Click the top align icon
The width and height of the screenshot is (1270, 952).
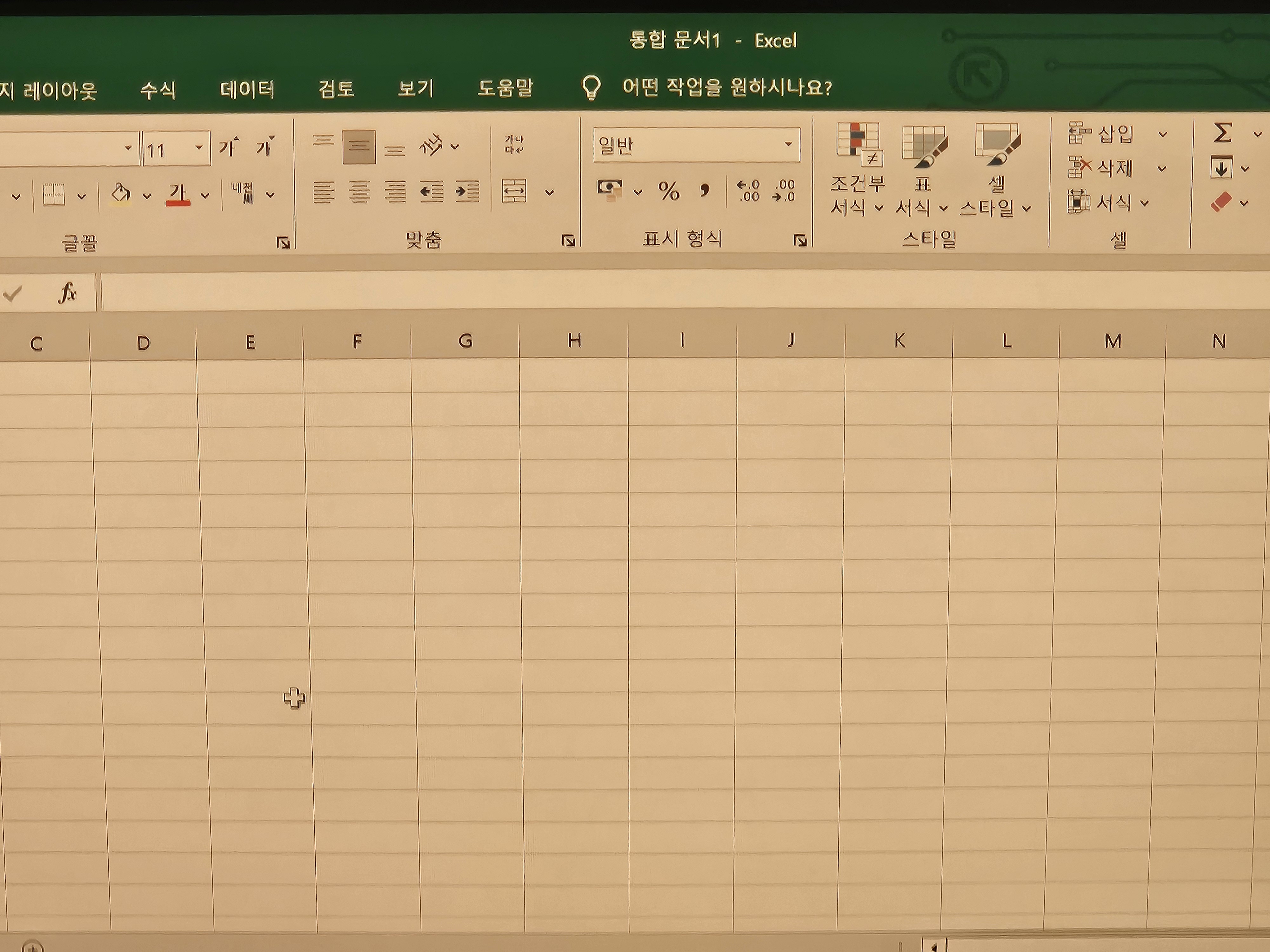323,141
